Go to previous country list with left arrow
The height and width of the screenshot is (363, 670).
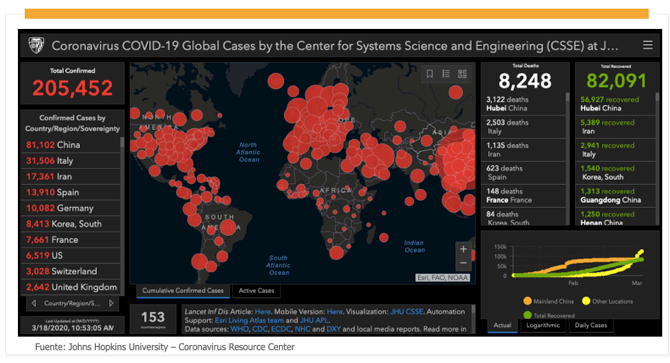click(34, 303)
